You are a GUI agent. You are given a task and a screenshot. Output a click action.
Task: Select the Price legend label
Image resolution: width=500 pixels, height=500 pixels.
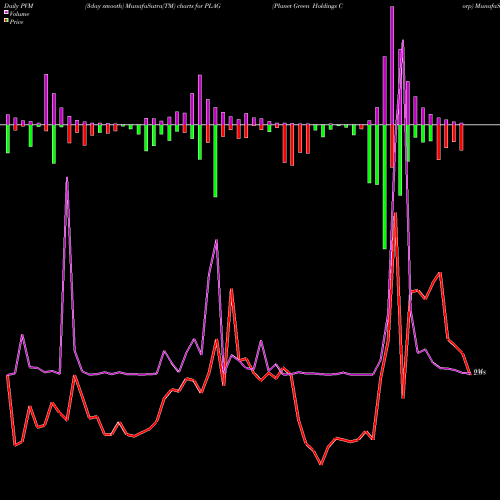pos(16,22)
